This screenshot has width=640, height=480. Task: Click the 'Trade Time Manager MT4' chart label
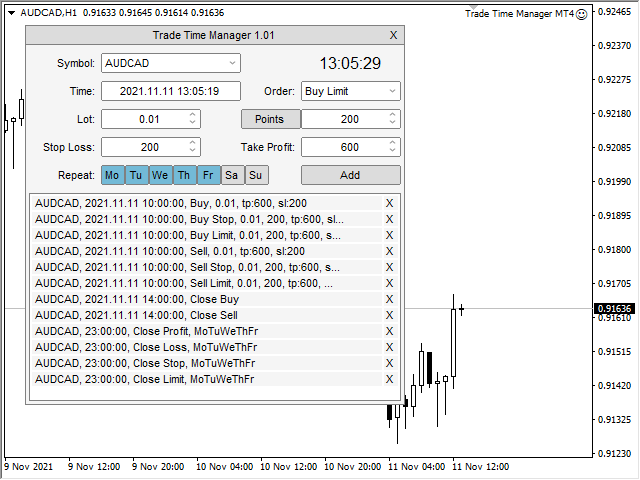[x=520, y=14]
